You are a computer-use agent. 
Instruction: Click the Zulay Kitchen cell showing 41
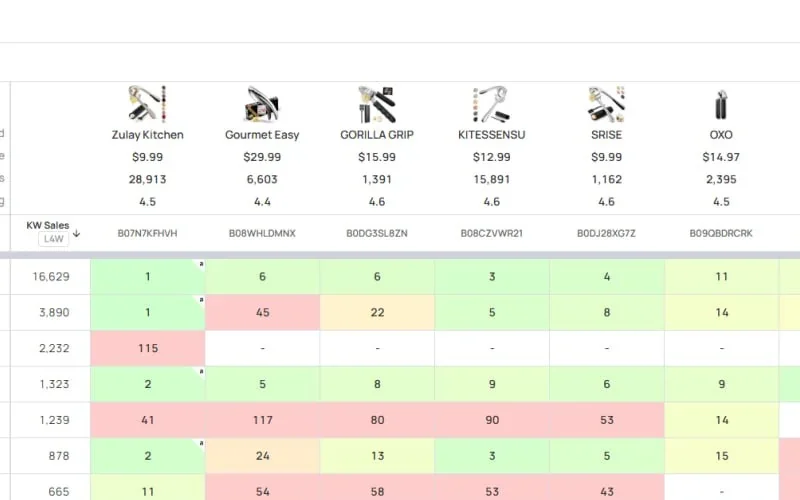tap(147, 420)
